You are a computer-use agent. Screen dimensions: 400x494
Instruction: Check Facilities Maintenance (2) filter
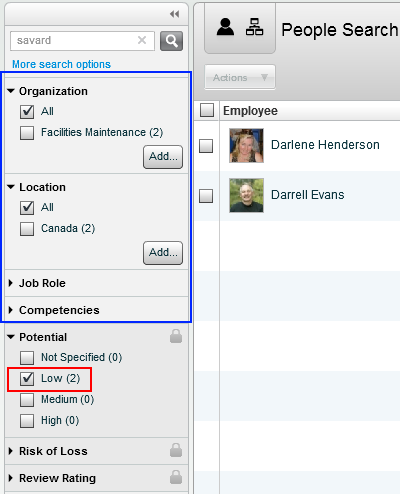(x=27, y=133)
